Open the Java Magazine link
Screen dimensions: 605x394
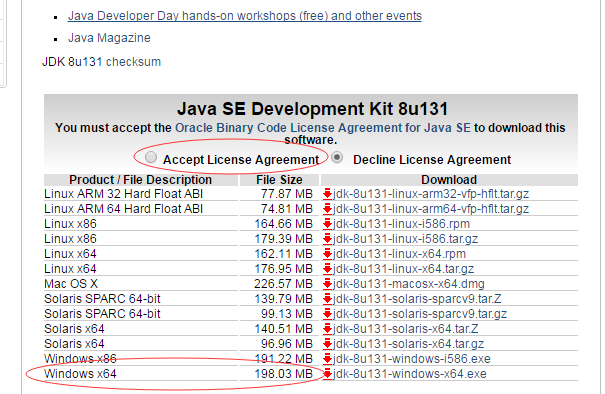[x=109, y=38]
